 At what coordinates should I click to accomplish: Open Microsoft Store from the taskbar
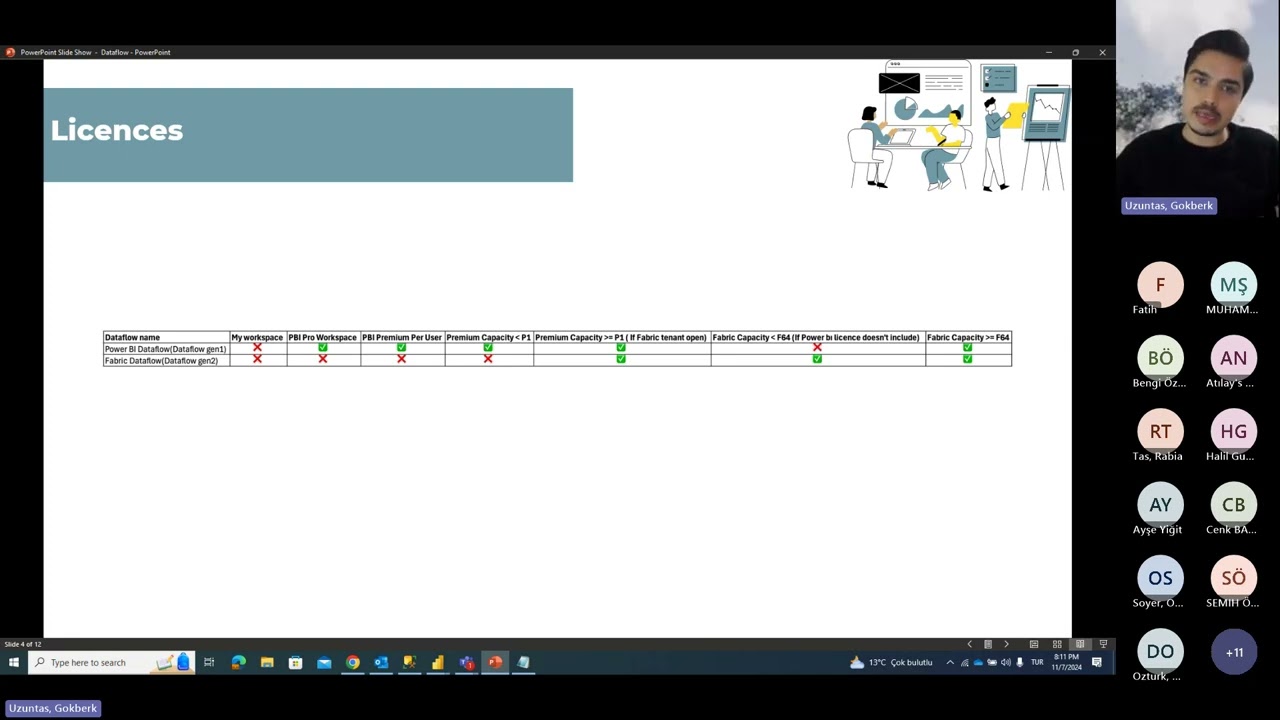pyautogui.click(x=295, y=662)
